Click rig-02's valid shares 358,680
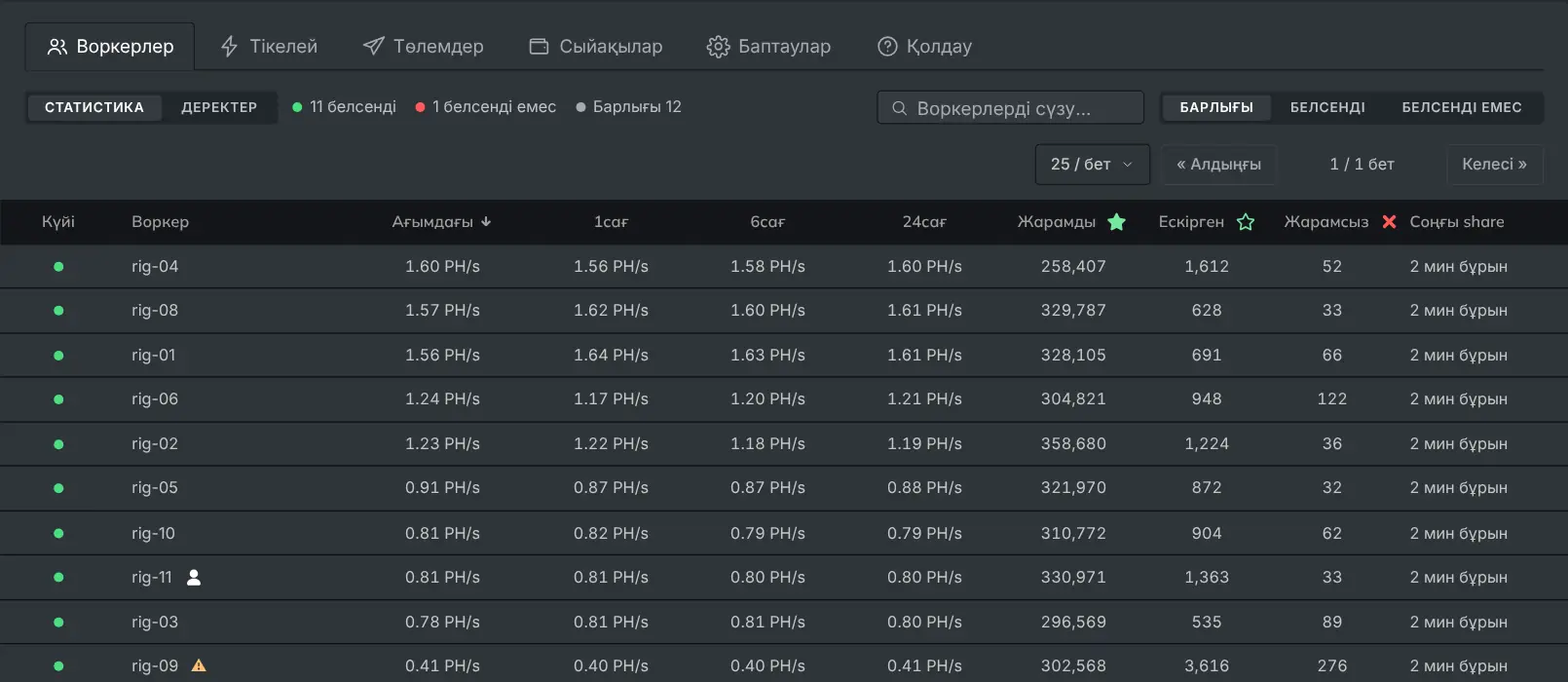This screenshot has height=682, width=1568. coord(1073,444)
